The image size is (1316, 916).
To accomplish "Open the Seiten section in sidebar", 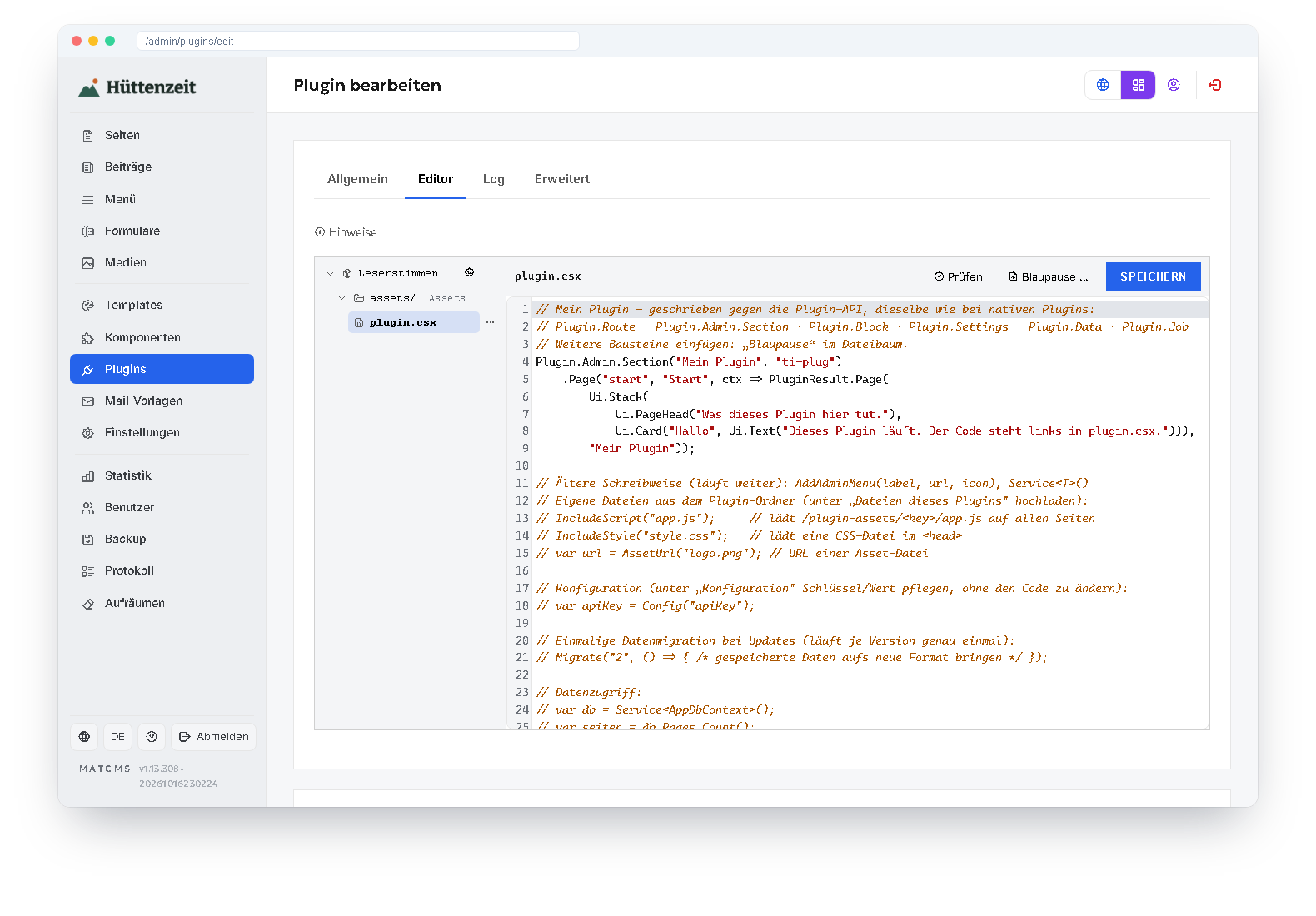I will 162,135.
